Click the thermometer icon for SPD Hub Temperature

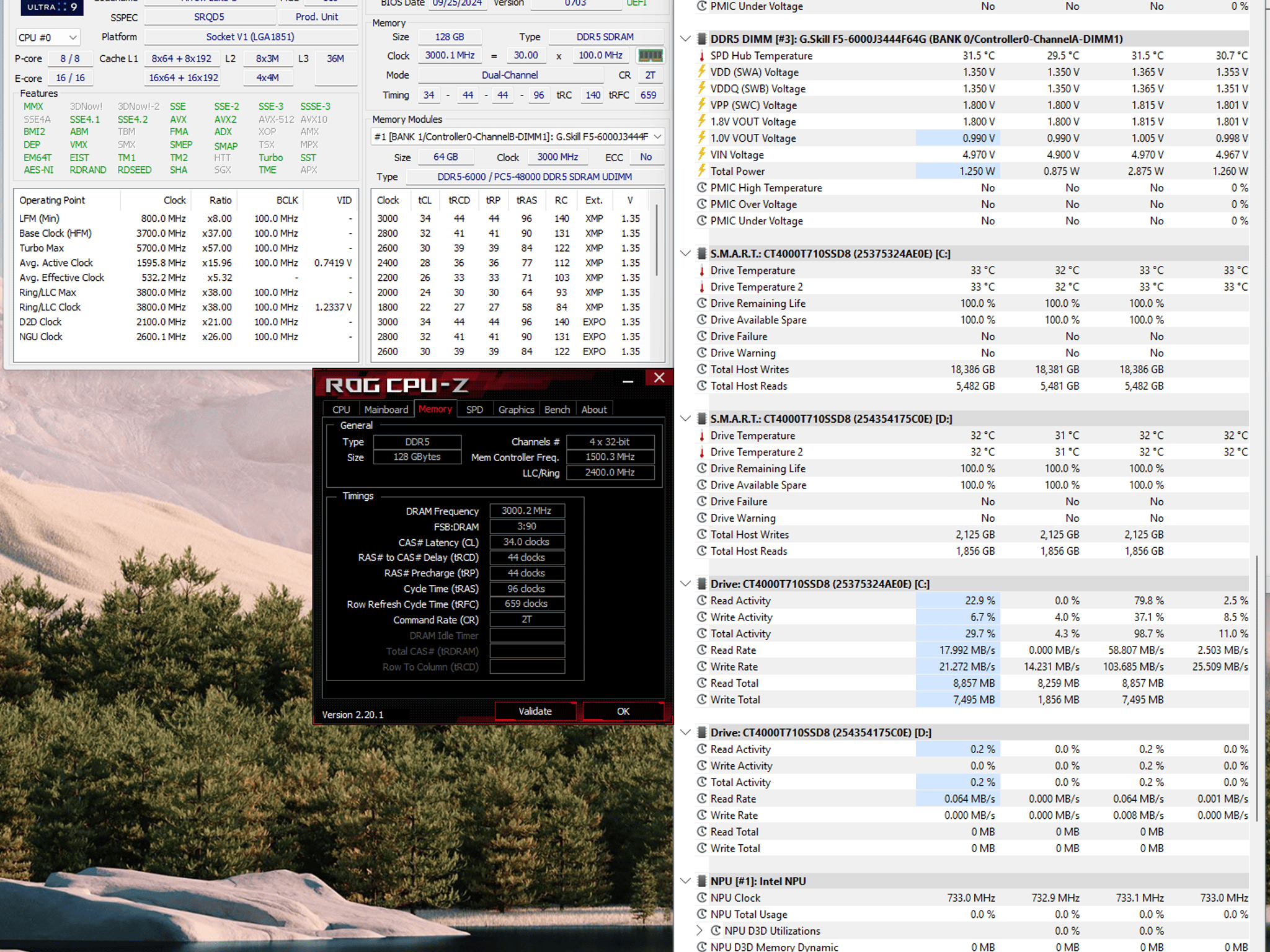coord(701,56)
